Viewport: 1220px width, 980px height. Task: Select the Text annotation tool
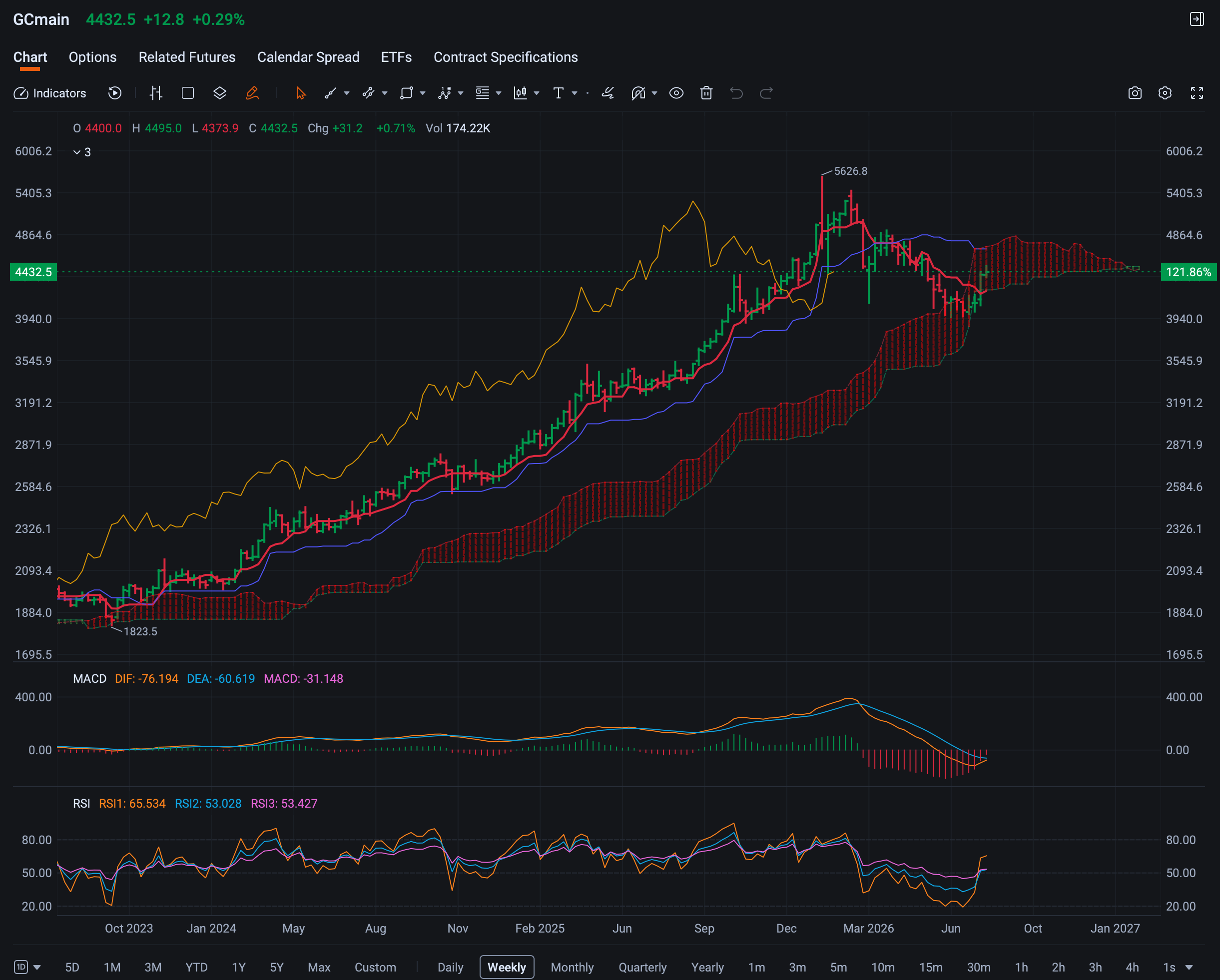point(559,93)
